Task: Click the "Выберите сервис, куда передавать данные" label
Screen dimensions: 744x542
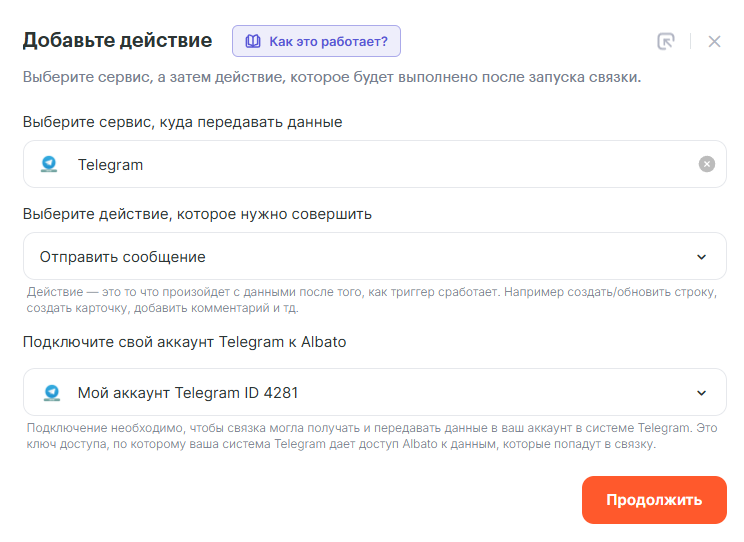Action: (182, 122)
